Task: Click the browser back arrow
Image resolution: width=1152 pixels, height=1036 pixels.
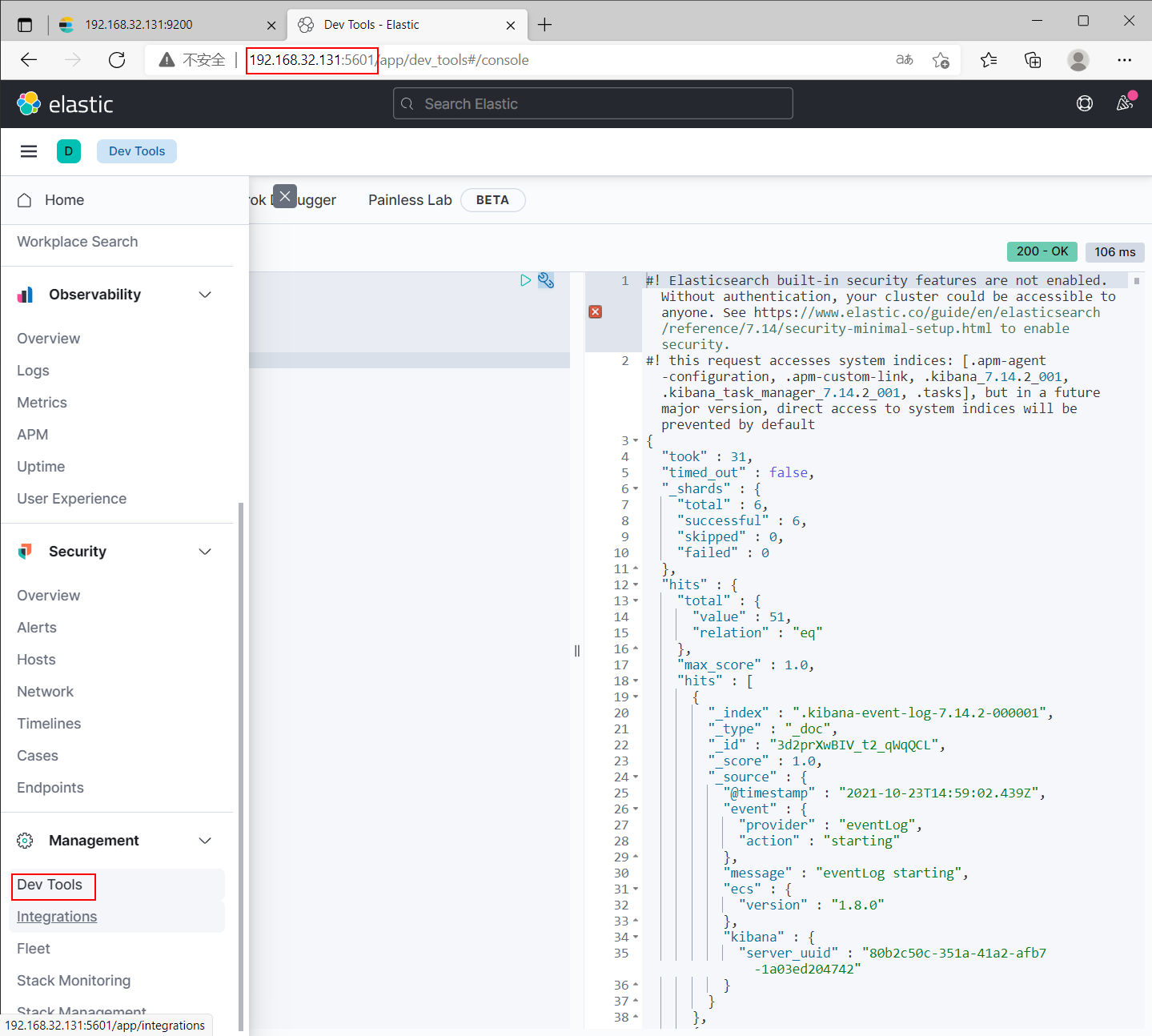Action: 29,60
